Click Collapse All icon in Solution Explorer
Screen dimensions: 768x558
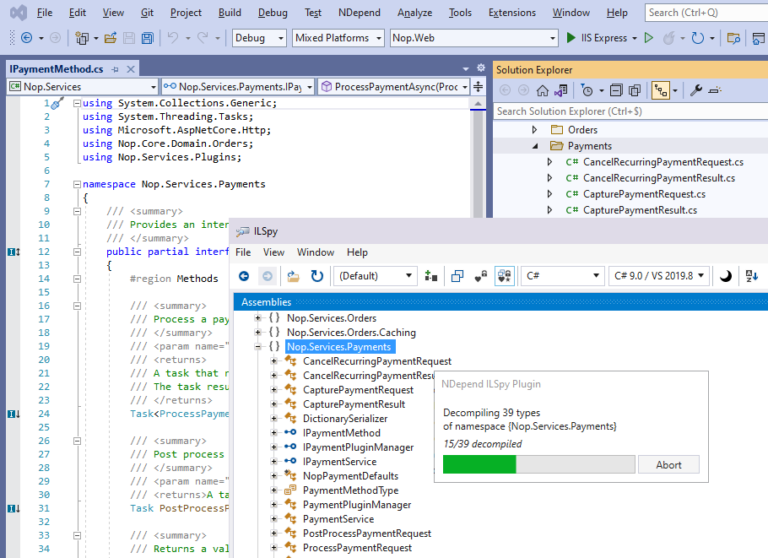[616, 91]
